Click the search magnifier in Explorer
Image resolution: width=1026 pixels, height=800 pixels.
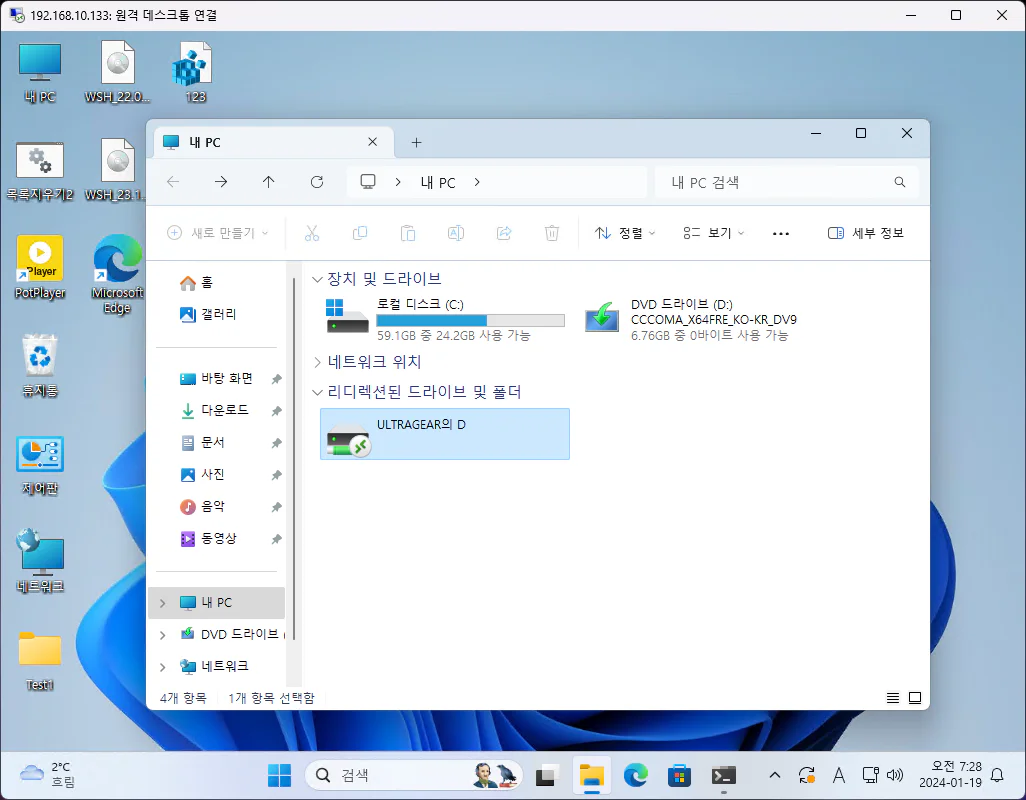tap(900, 183)
